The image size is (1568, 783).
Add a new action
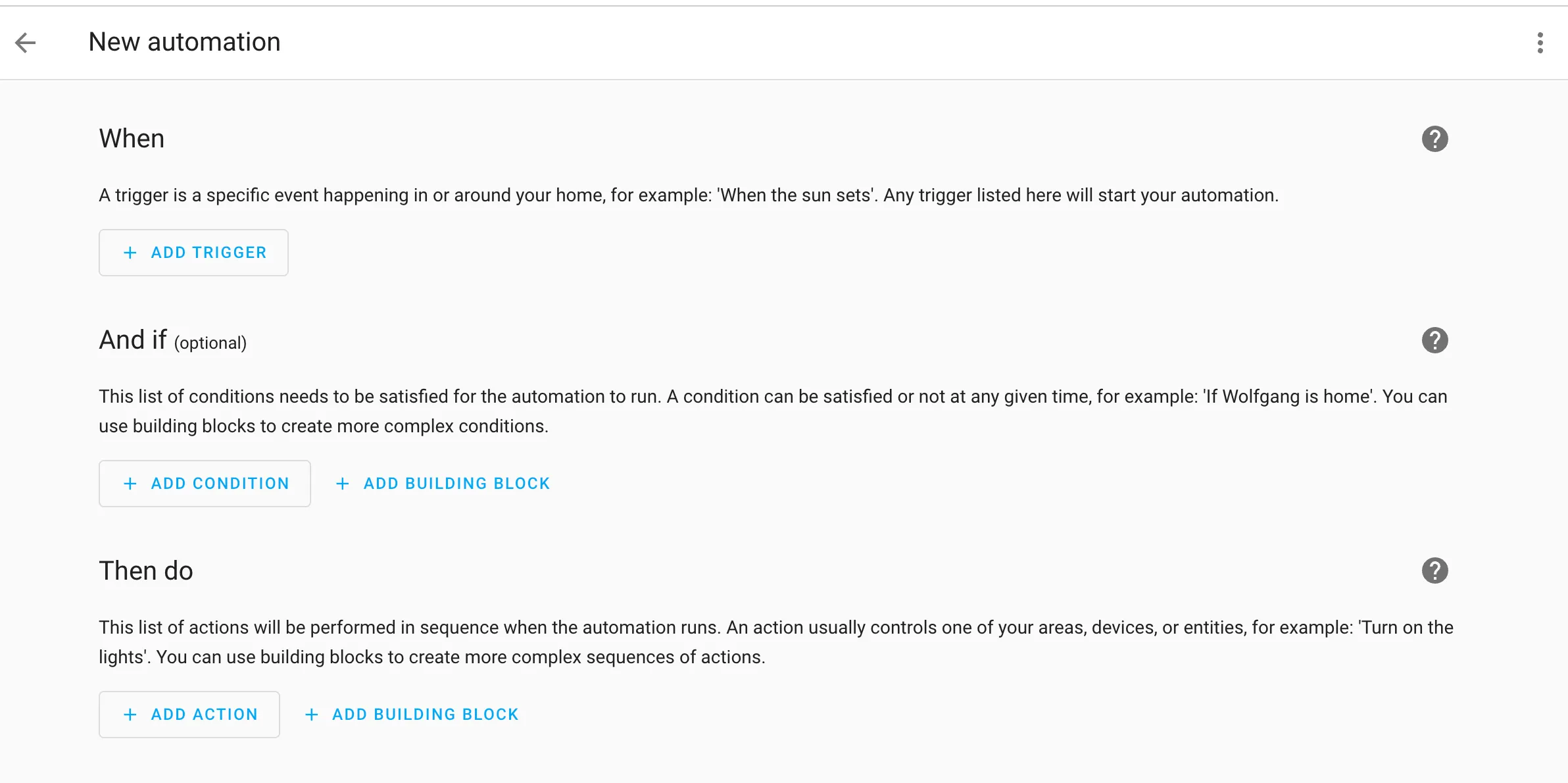pyautogui.click(x=189, y=715)
